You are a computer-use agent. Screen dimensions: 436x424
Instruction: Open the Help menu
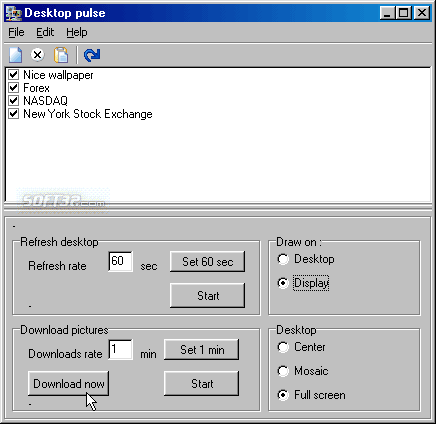click(77, 32)
